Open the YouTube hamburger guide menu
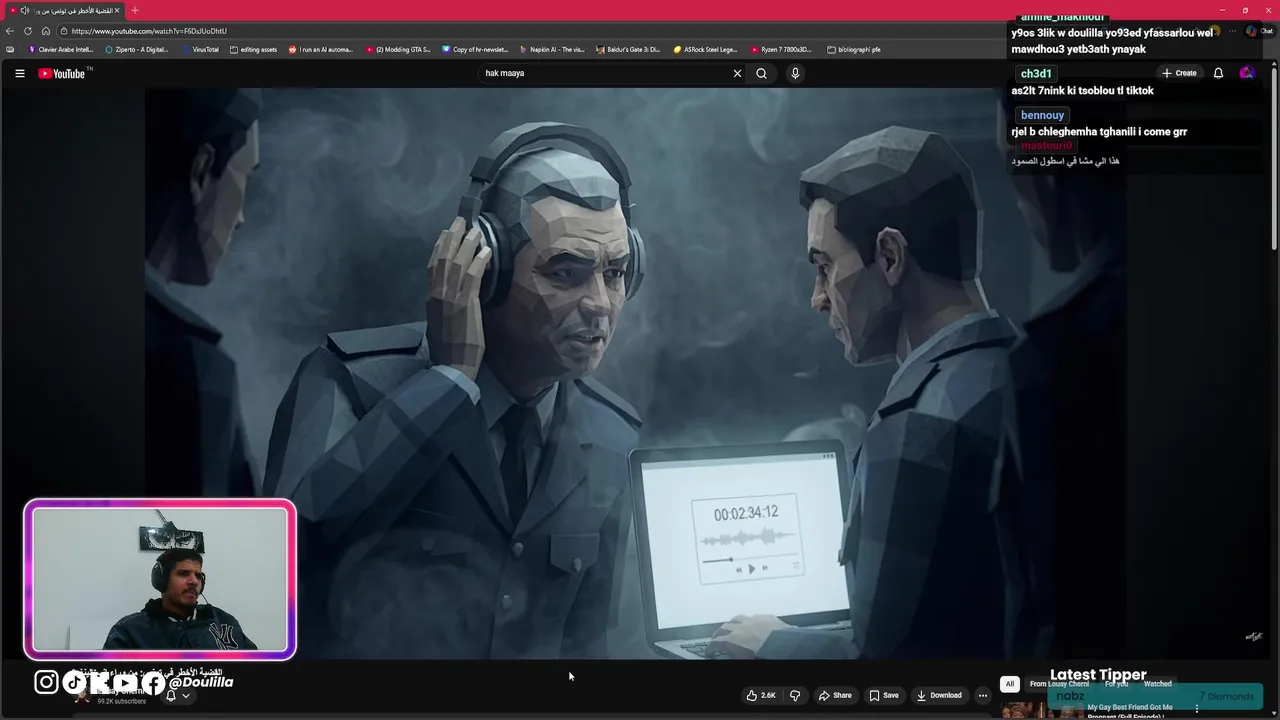This screenshot has width=1280, height=720. (19, 73)
